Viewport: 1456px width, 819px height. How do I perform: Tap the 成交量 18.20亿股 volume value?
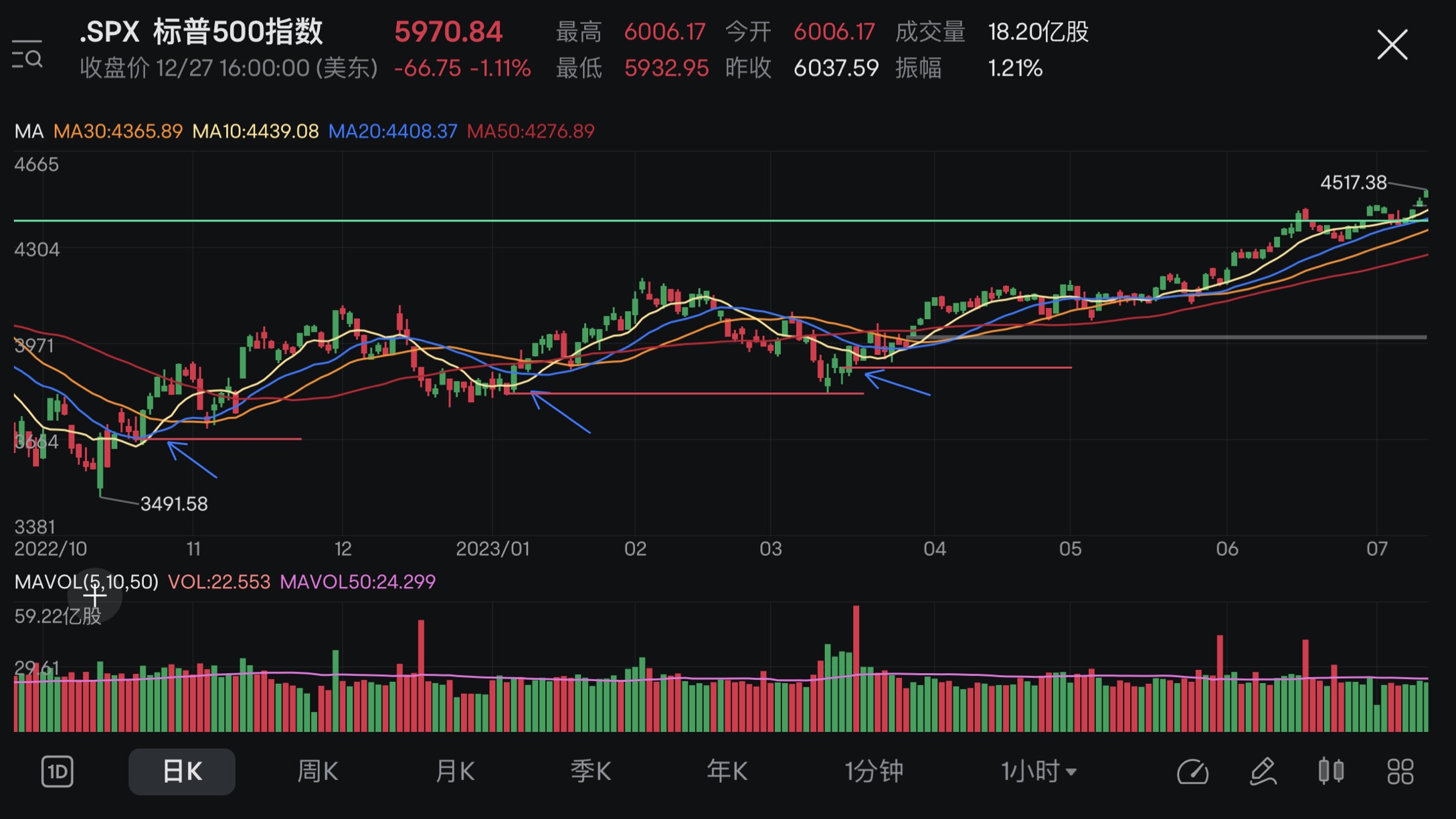coord(992,31)
